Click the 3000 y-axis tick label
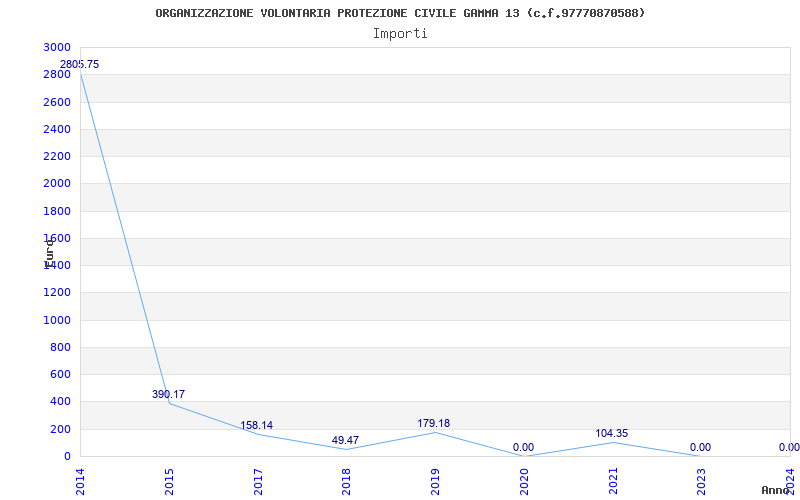Viewport: 800px width, 500px height. click(x=57, y=48)
